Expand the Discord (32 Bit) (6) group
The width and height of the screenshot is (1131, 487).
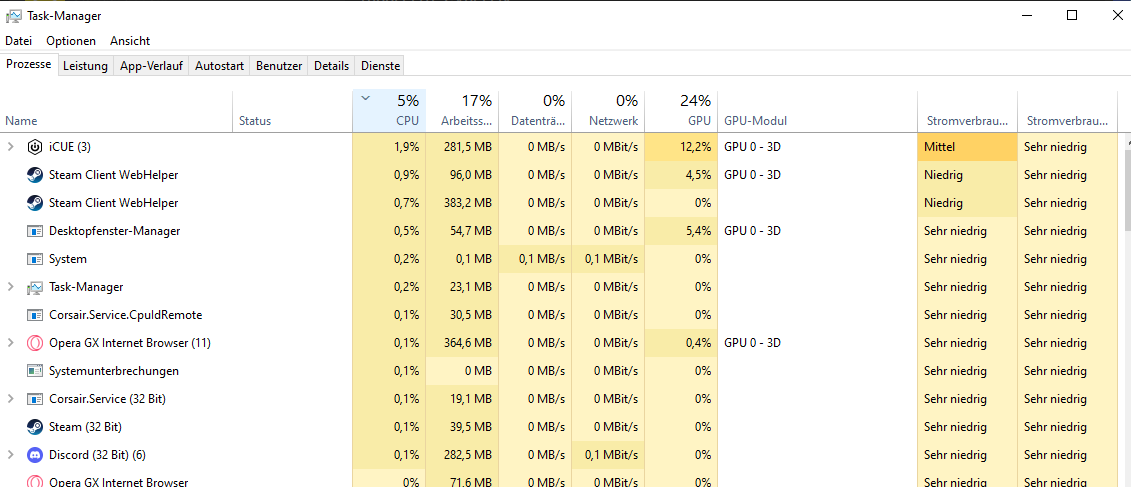click(x=10, y=455)
